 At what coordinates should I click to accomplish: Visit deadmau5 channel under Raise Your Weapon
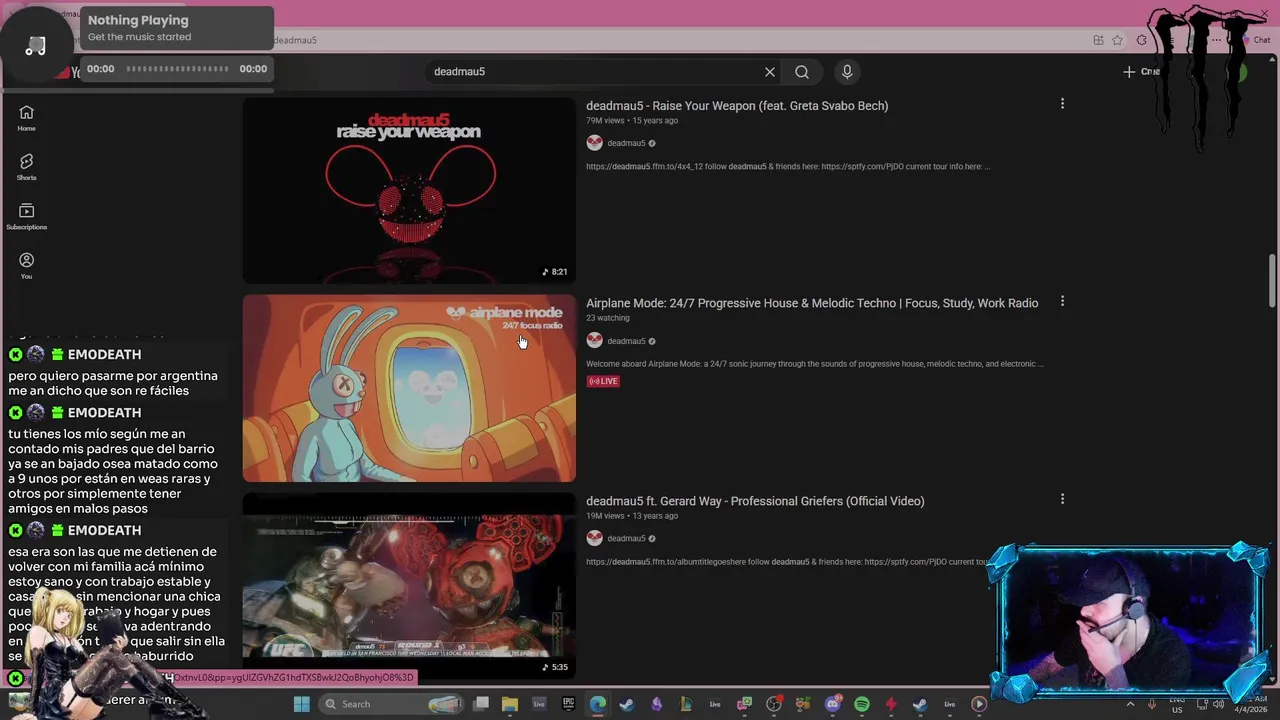(x=626, y=143)
